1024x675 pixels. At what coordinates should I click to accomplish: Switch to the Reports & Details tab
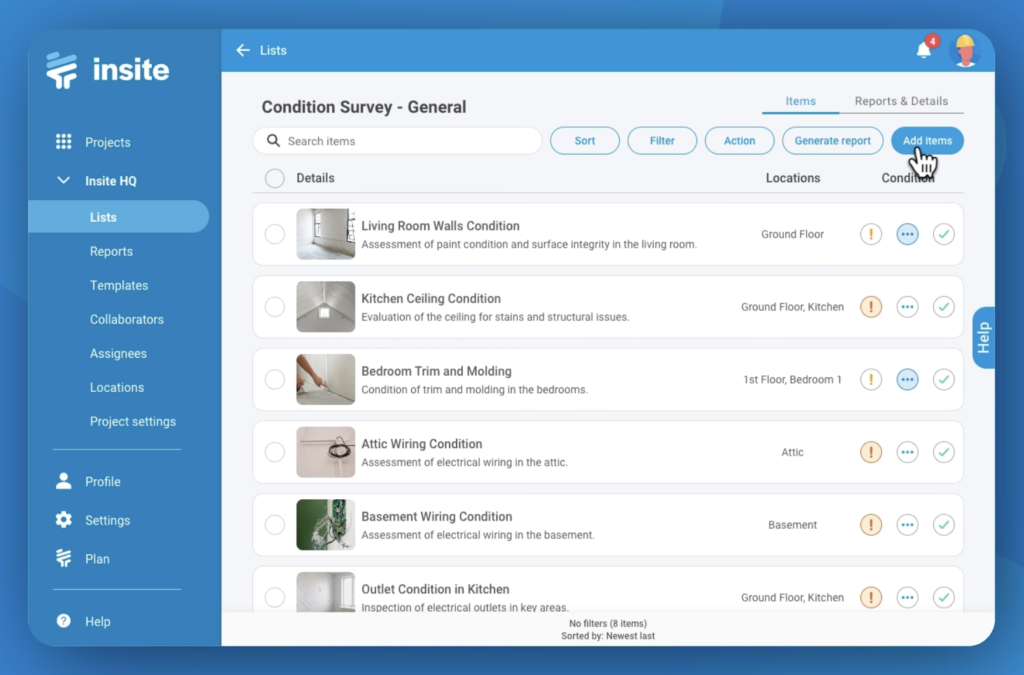(x=902, y=100)
